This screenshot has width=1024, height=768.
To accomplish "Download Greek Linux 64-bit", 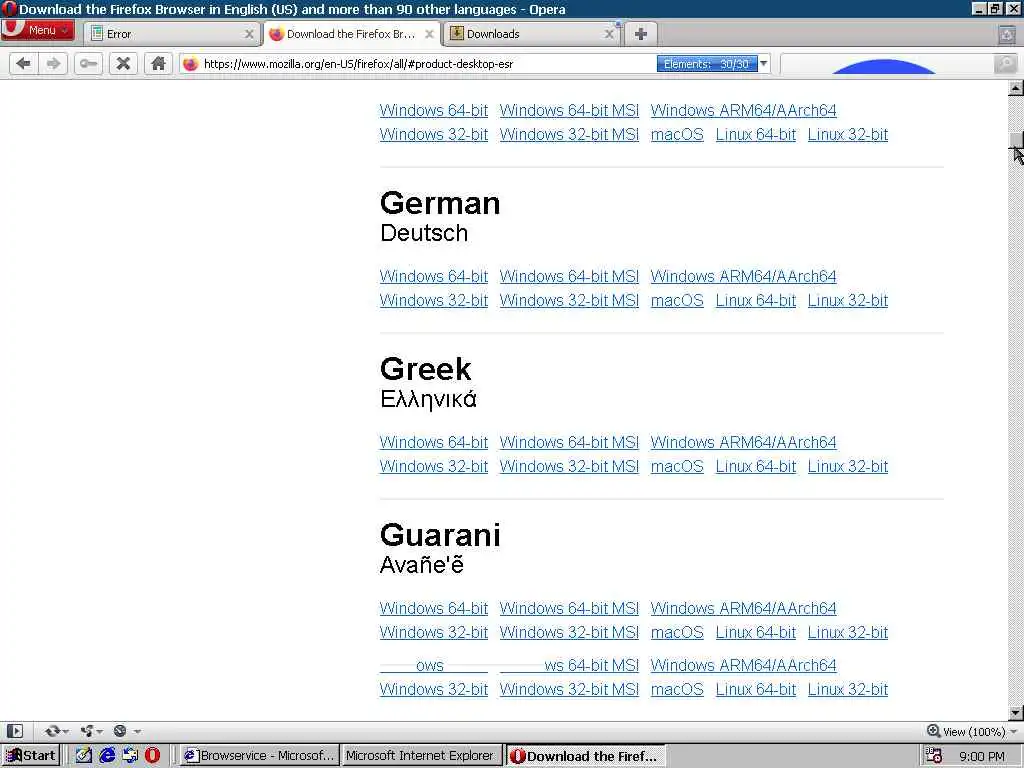I will coord(756,466).
